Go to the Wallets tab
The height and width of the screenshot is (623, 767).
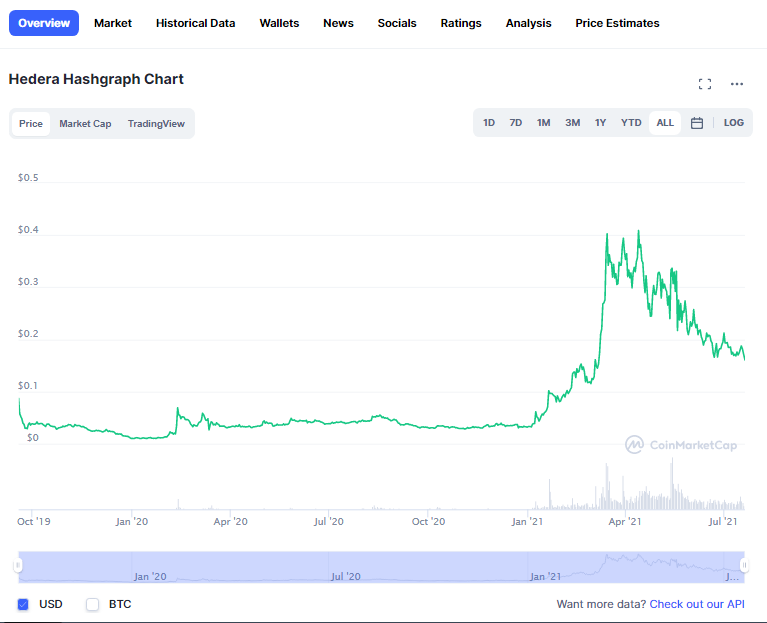[279, 23]
